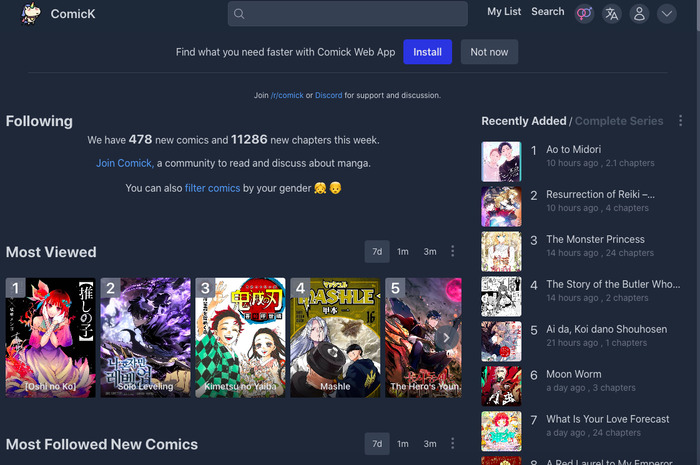Select 7d for Most Followed New Comics
This screenshot has height=465, width=700.
tap(377, 444)
